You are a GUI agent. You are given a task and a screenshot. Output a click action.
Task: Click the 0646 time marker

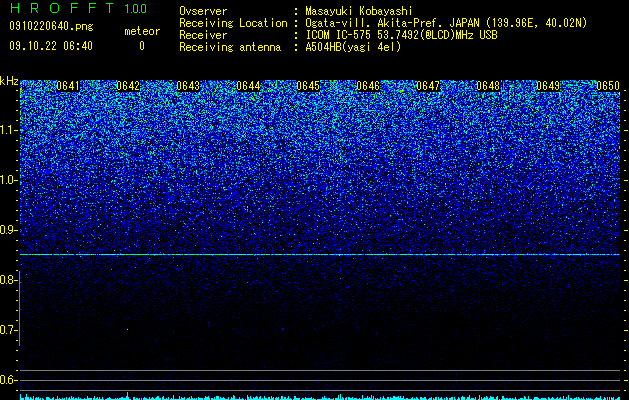(368, 86)
